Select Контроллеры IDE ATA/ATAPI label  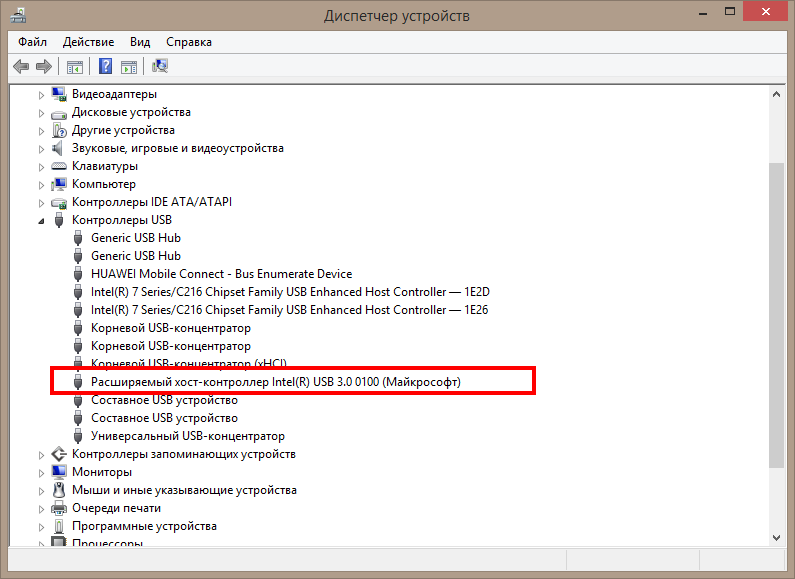tap(152, 202)
